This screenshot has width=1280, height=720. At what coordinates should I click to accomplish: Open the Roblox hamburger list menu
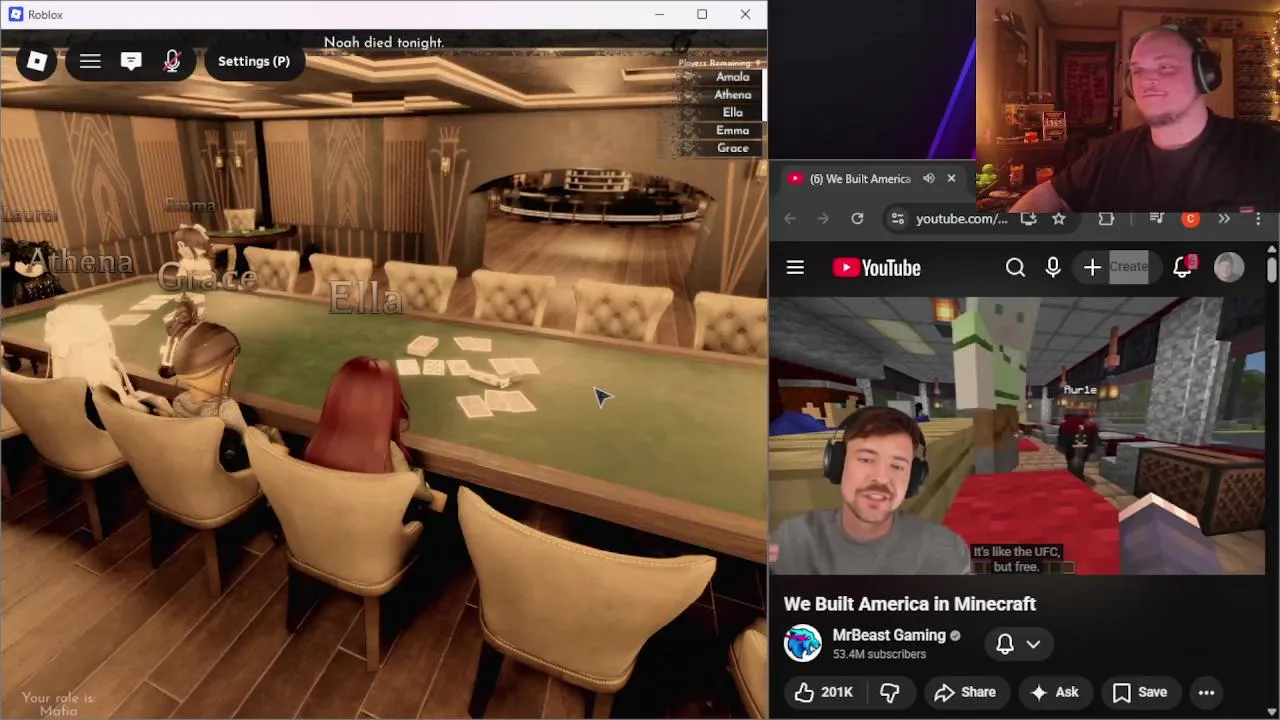(x=90, y=61)
